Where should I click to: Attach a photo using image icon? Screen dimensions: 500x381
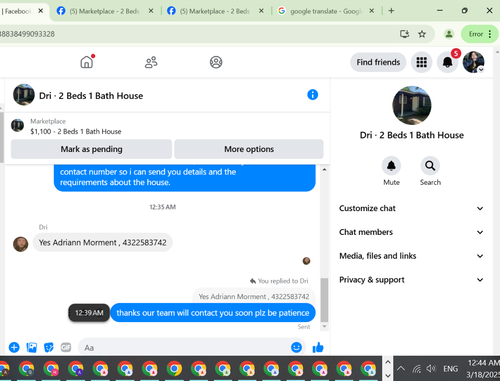32,347
